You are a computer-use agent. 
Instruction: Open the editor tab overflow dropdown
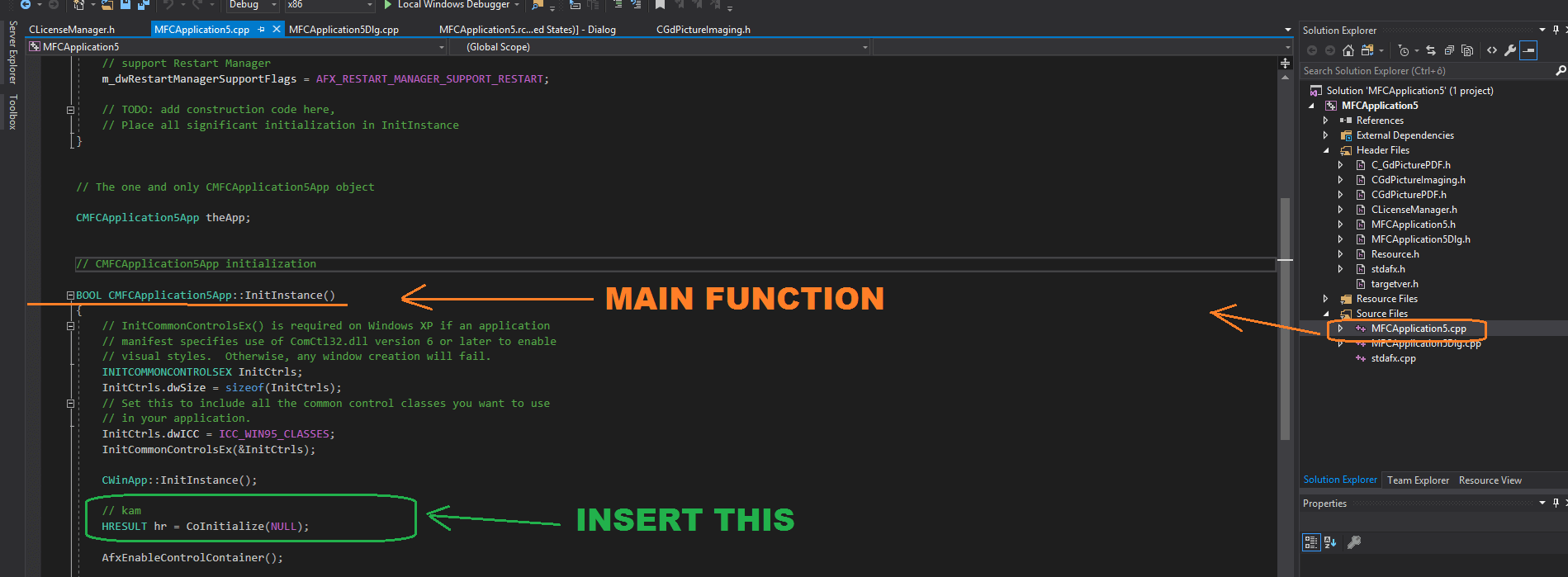click(x=1288, y=30)
